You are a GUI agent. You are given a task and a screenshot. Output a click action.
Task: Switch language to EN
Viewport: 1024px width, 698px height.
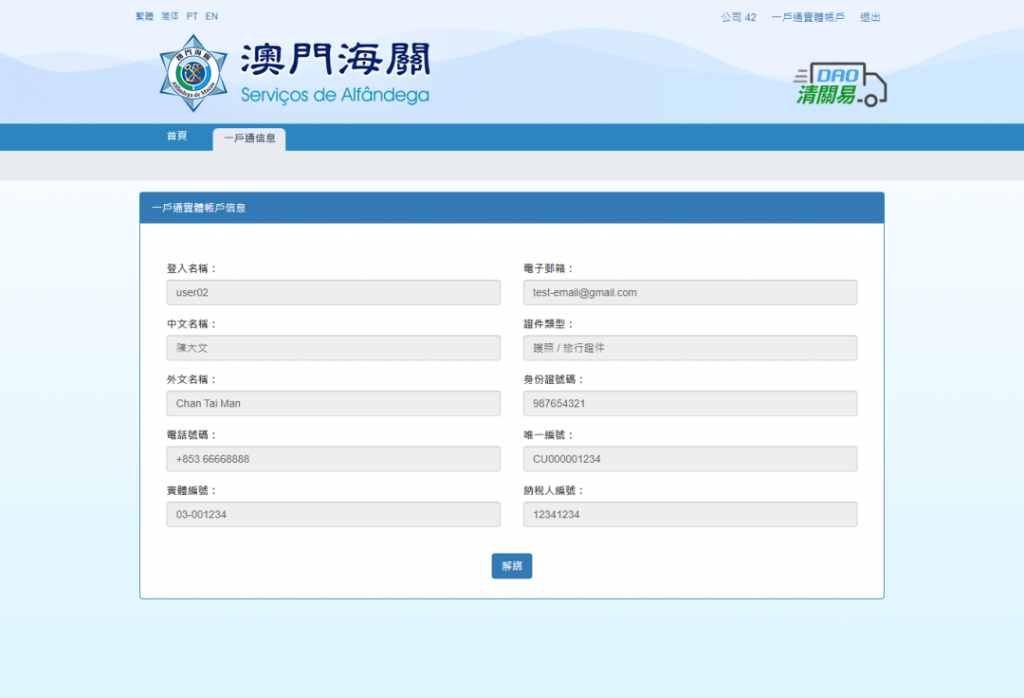click(x=212, y=17)
